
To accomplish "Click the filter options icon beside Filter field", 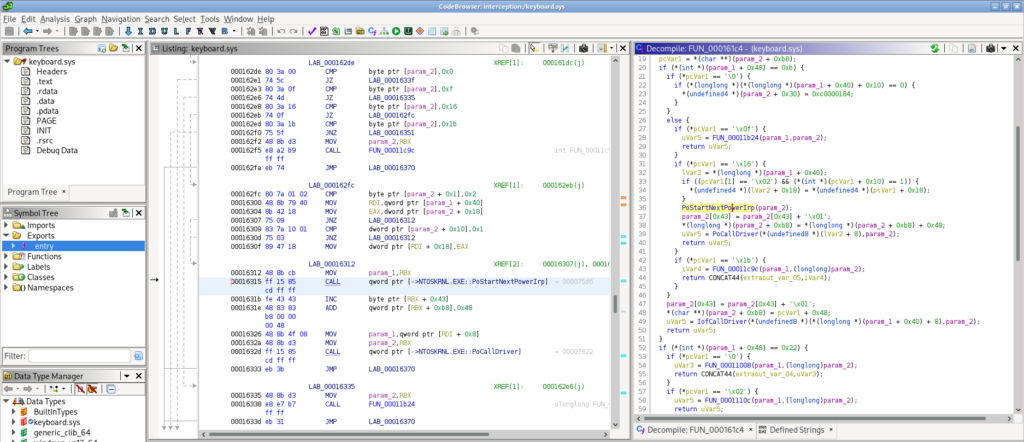I will (138, 356).
